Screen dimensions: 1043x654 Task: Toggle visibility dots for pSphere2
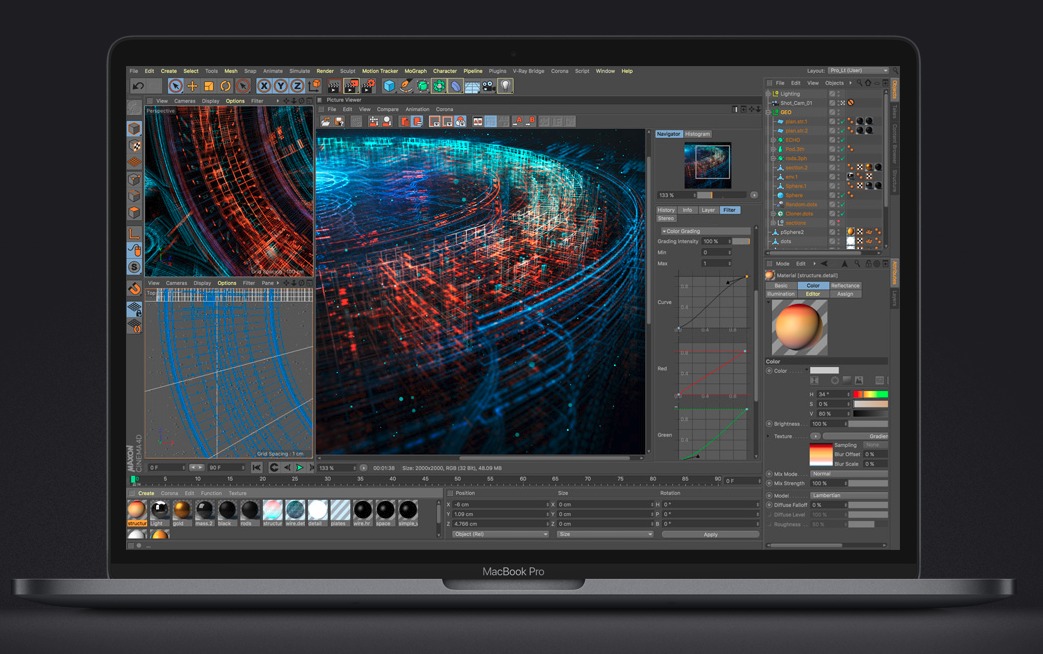click(840, 232)
